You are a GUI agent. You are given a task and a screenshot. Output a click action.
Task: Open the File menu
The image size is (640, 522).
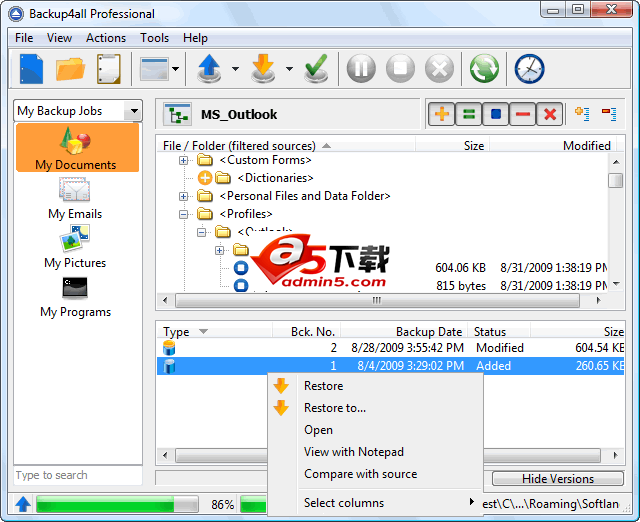tap(24, 38)
